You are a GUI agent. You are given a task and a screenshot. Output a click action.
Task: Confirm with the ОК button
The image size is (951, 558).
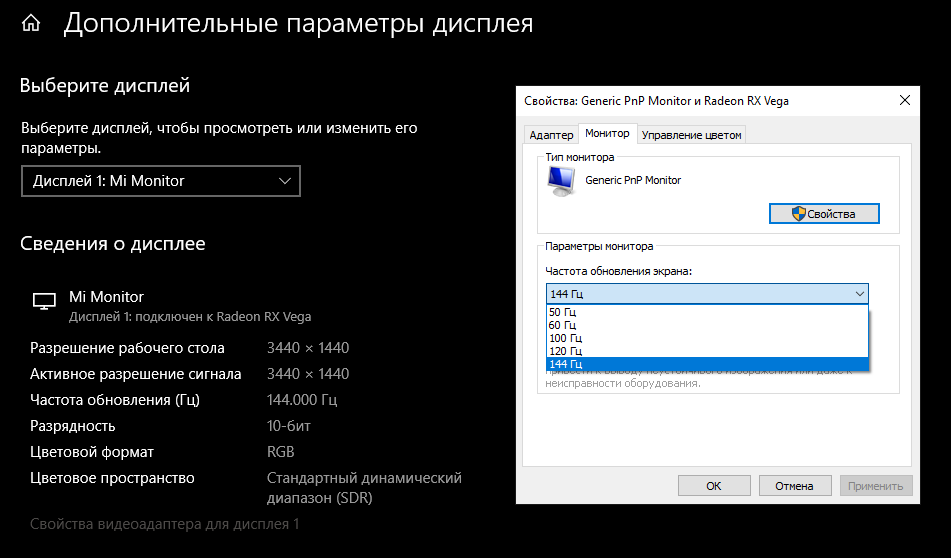(714, 485)
